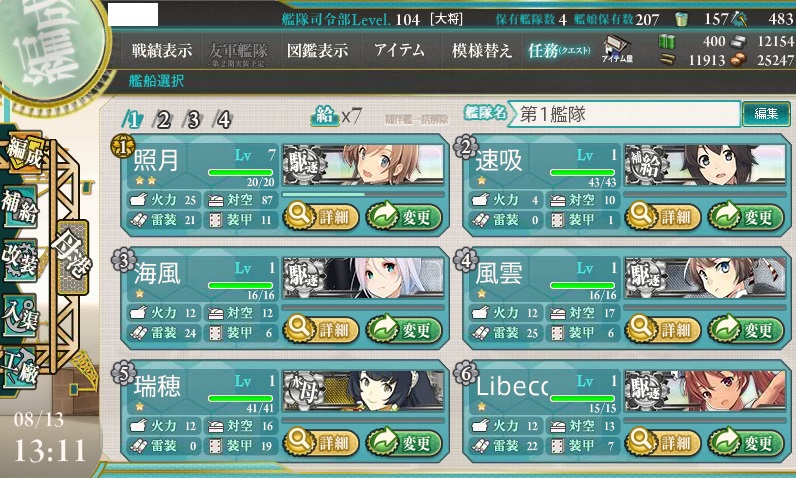Switch to fleet 4 tab
796x478 pixels.
click(223, 120)
